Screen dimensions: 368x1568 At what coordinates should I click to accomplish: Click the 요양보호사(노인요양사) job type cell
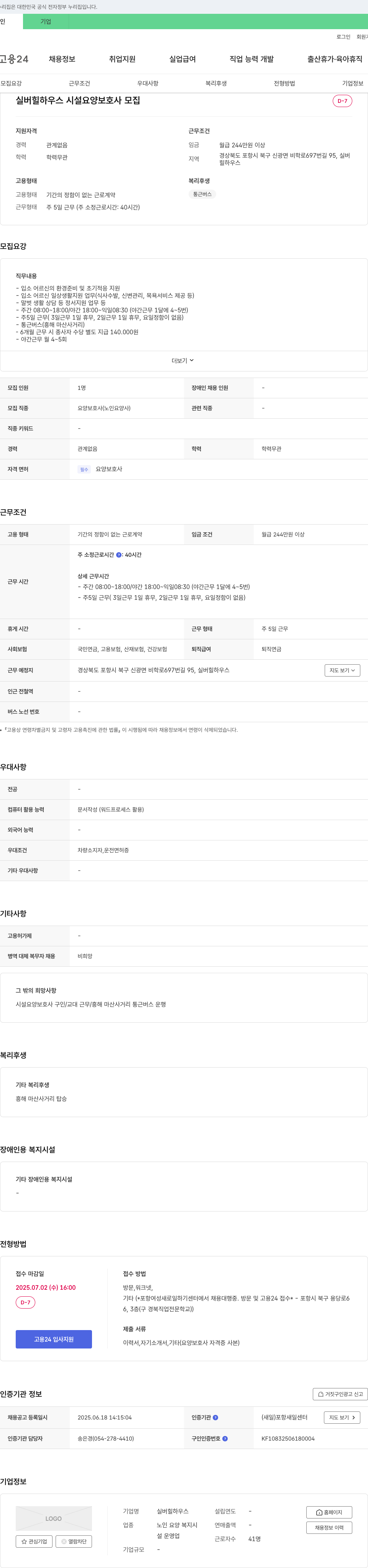point(104,408)
